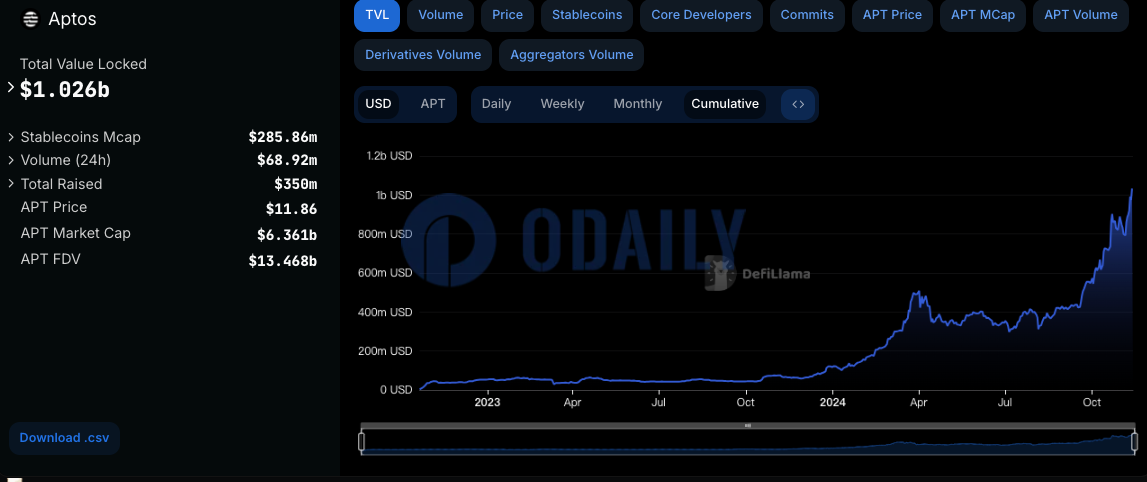Expand the Stablecoins Mcap row

[x=11, y=137]
